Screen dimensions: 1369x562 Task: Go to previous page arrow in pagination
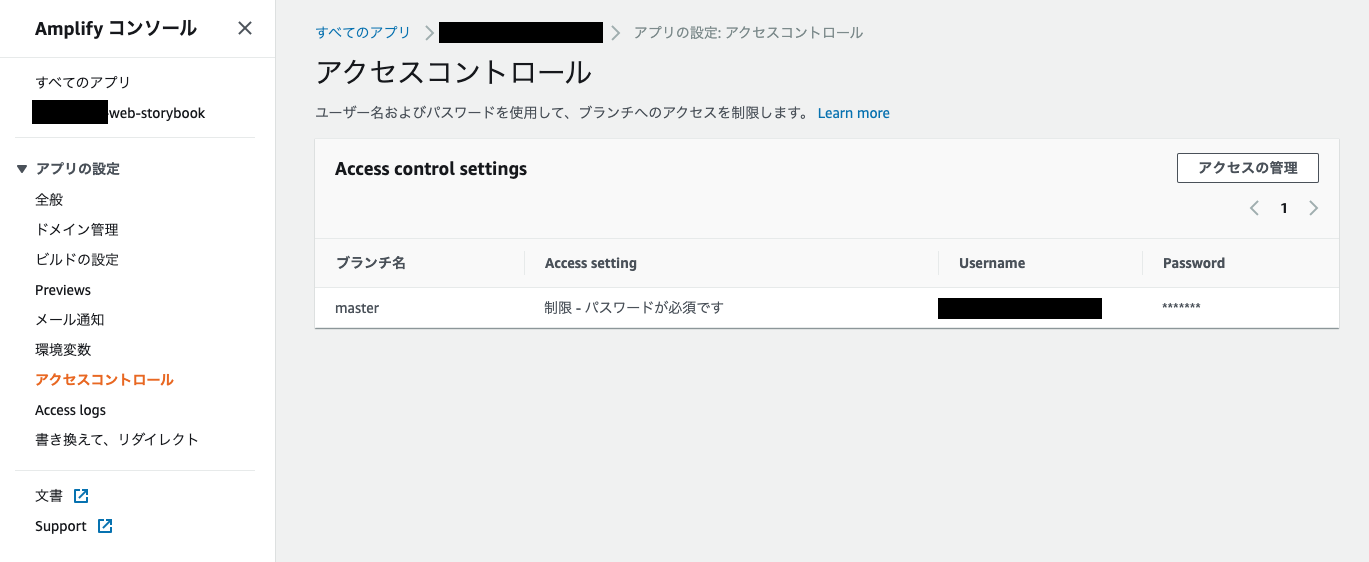click(1254, 208)
